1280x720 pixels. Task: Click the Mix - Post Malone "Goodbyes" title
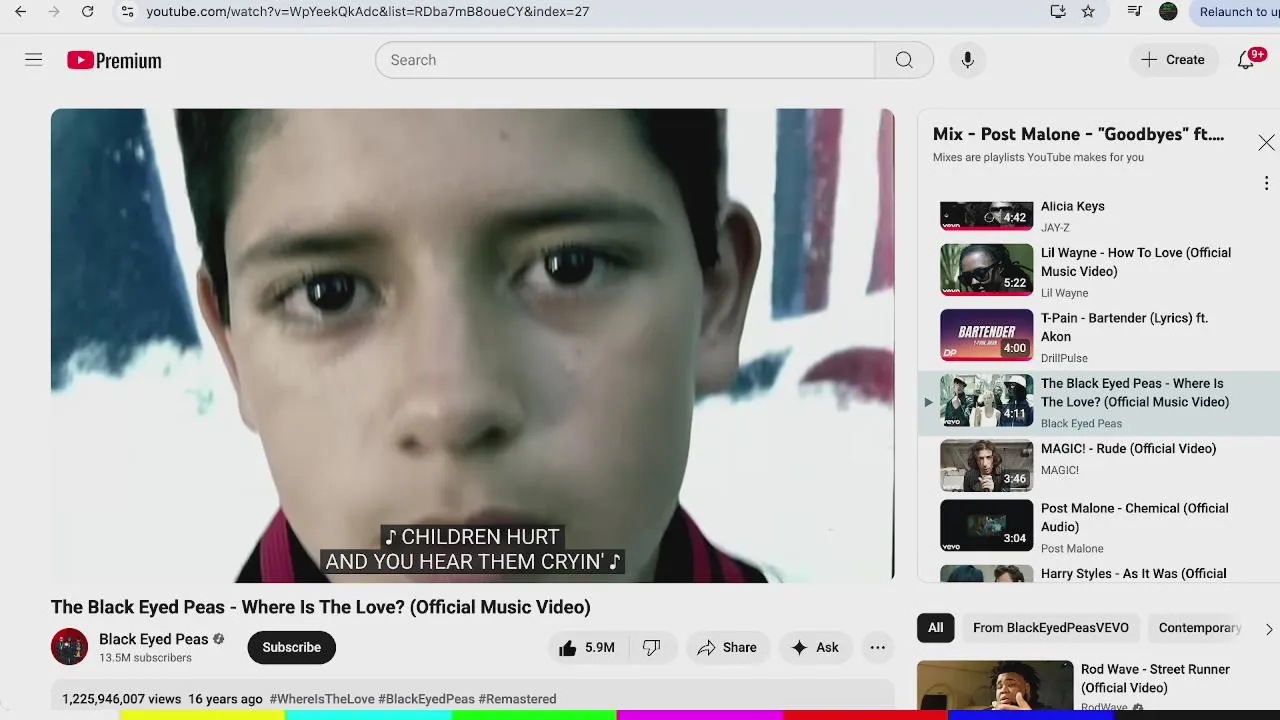1078,134
